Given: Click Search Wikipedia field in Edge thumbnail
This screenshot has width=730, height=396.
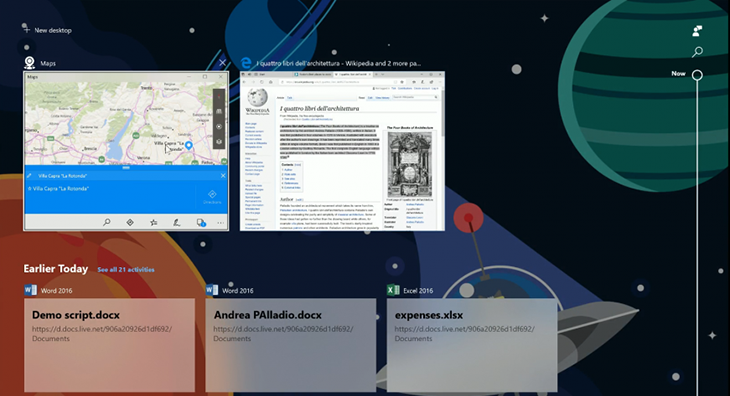Looking at the screenshot, I should (415, 97).
